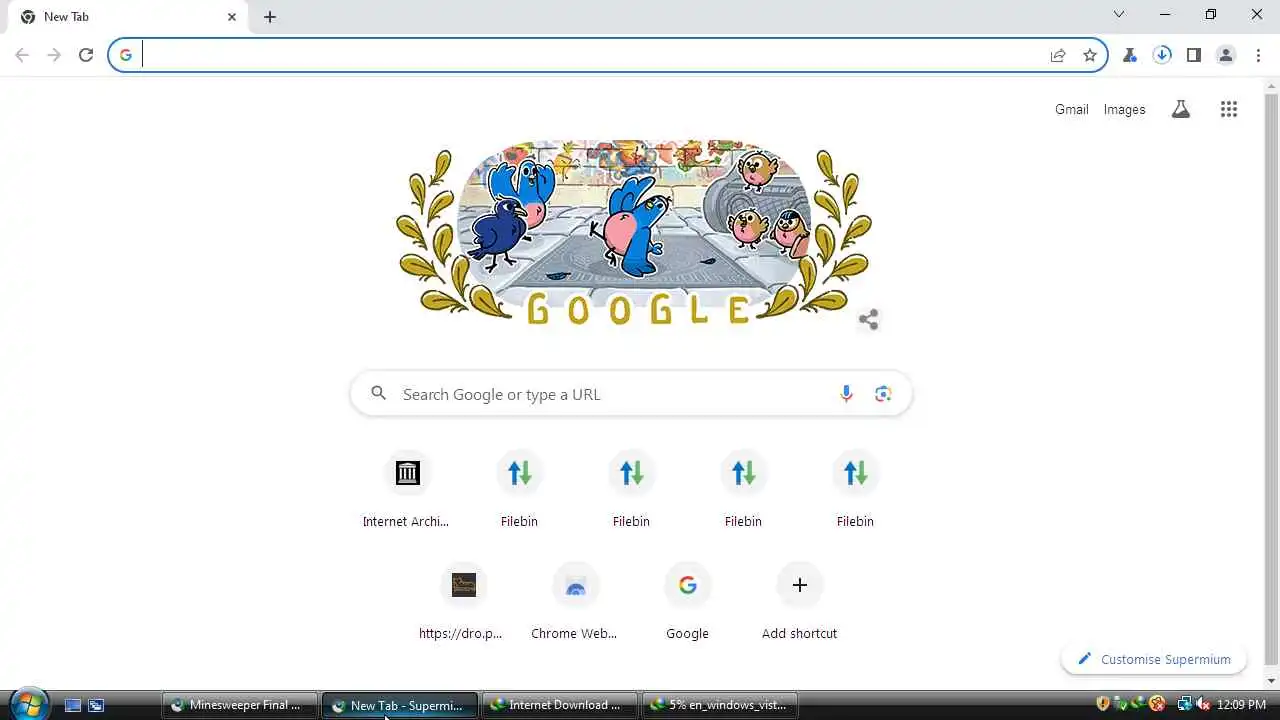Screen dimensions: 1280x720
Task: Open Windows Start orb
Action: pos(28,703)
